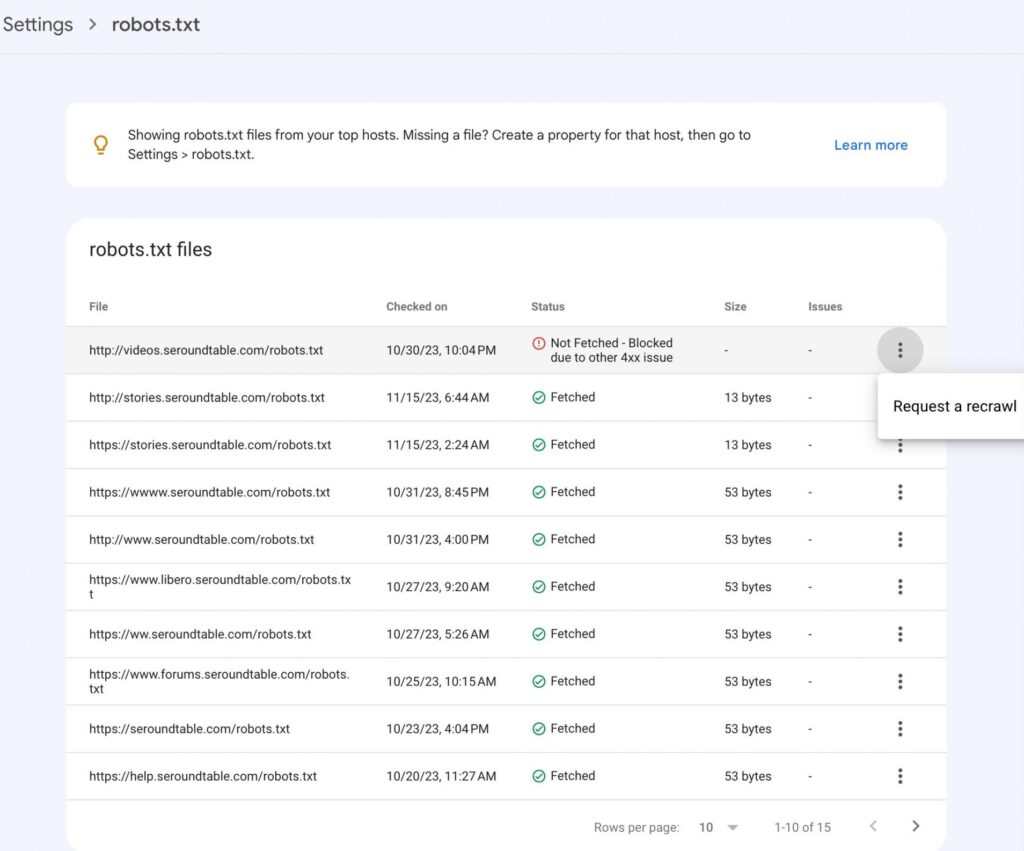Click the green Fetched check for http://stories.seroundtable.com

click(x=538, y=398)
